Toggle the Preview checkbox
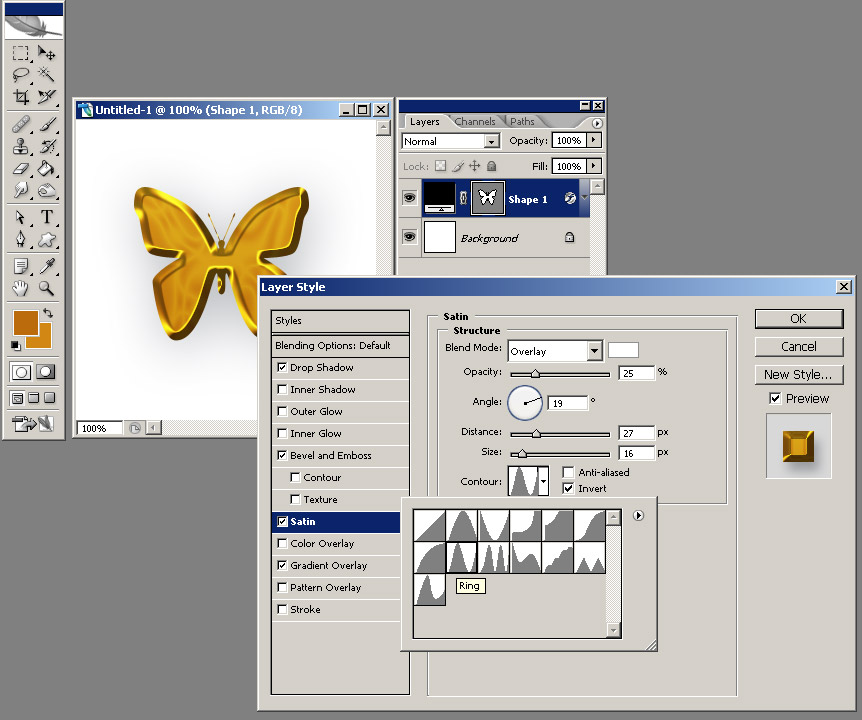862x720 pixels. click(x=775, y=398)
